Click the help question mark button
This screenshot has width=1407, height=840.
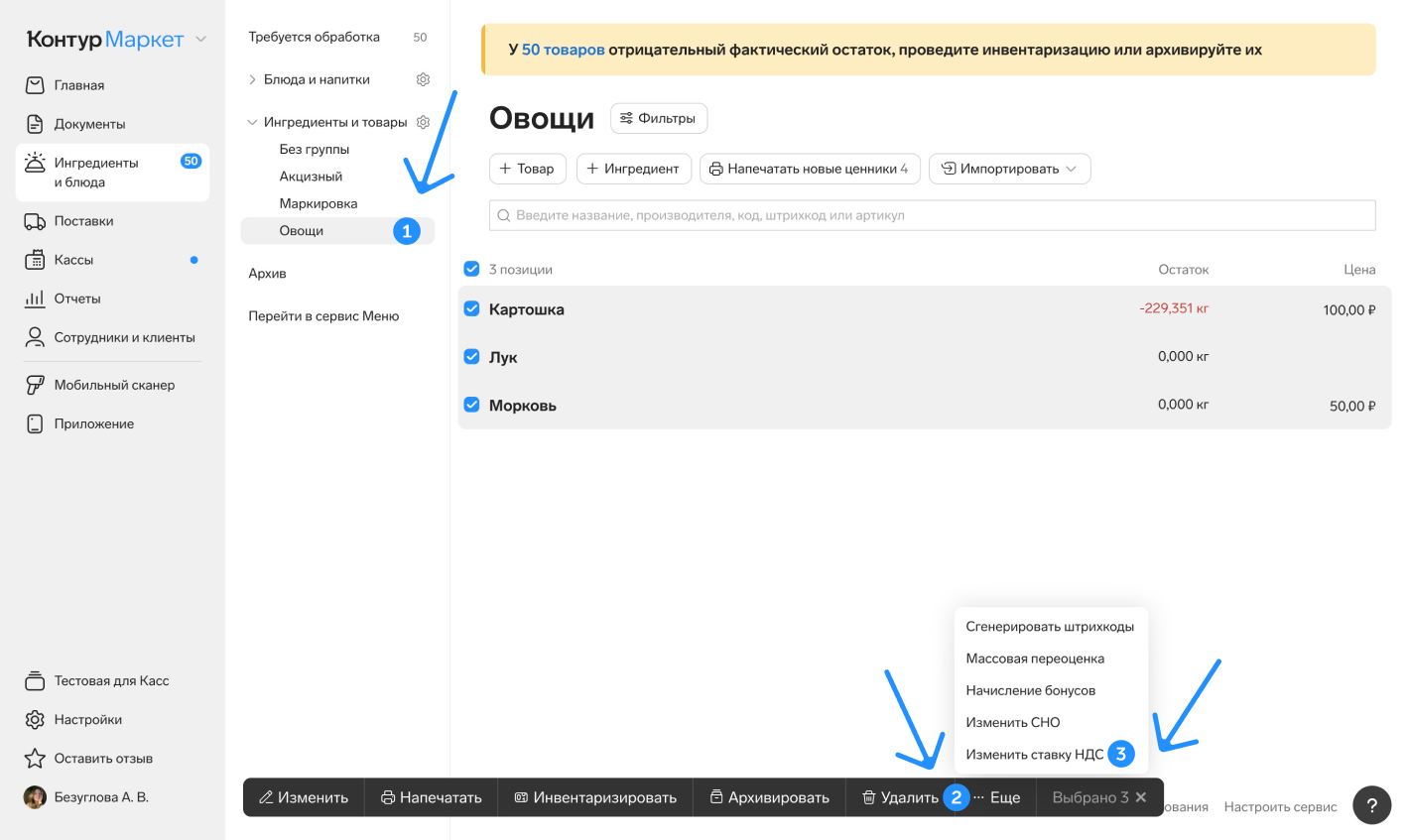[1371, 805]
